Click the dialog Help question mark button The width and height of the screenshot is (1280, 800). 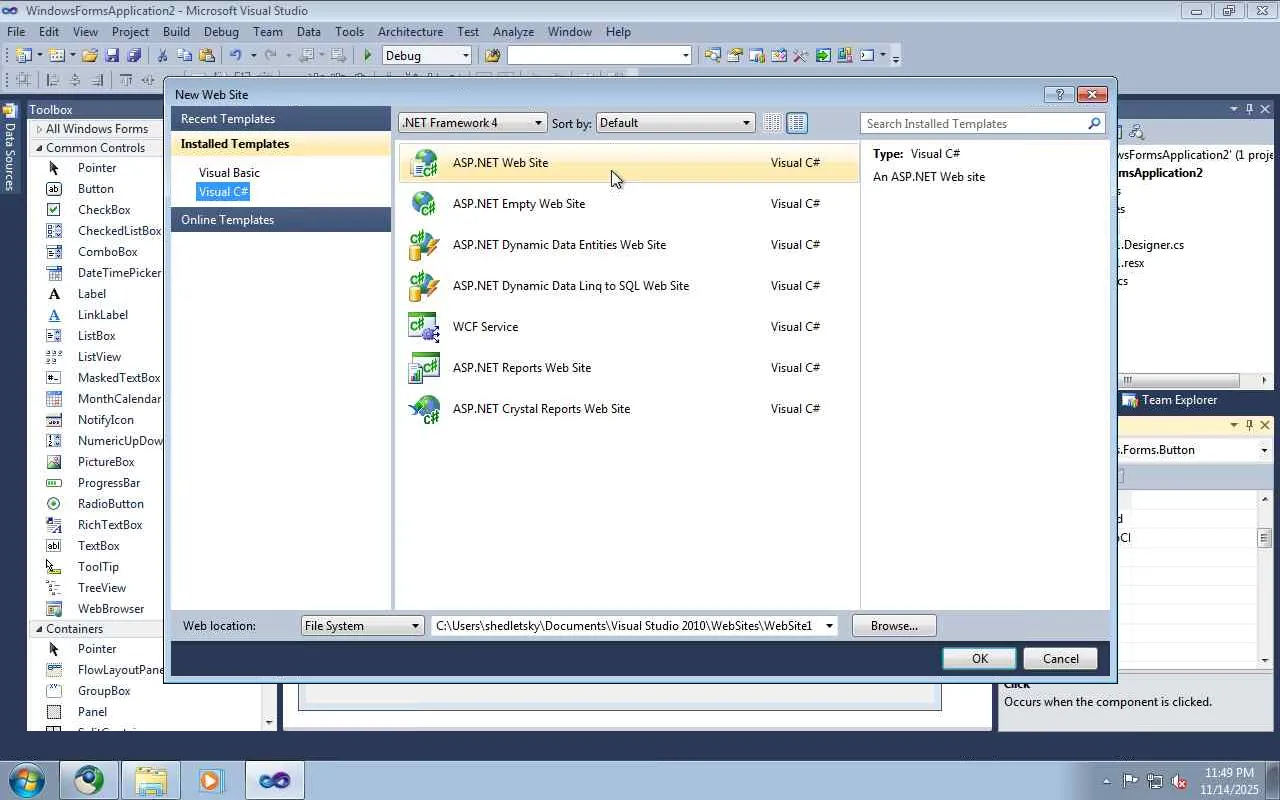[1059, 94]
